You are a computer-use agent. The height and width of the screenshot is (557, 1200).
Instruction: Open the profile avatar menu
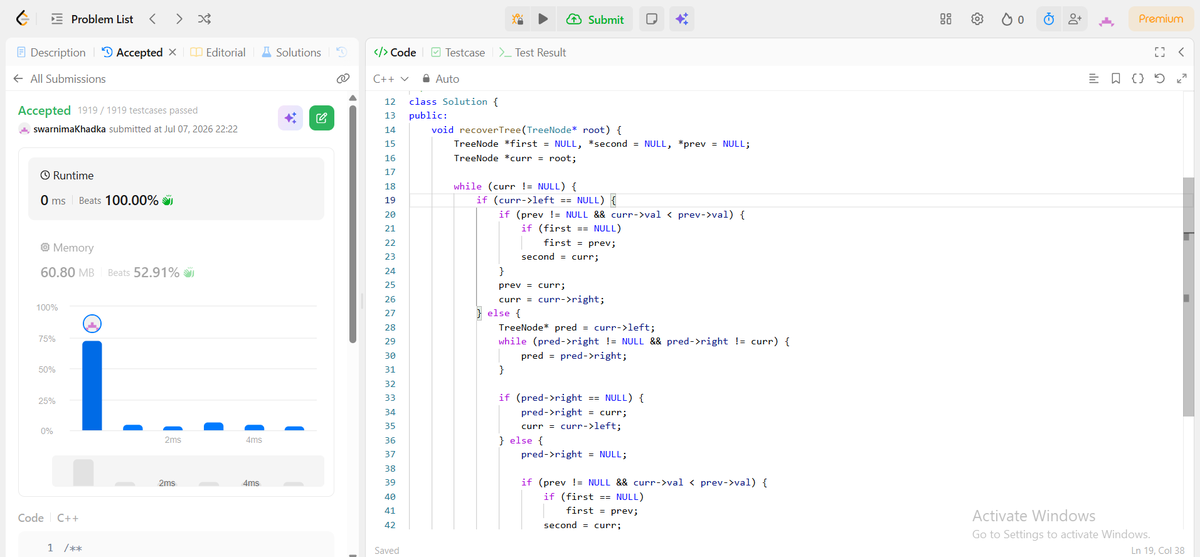coord(1106,20)
